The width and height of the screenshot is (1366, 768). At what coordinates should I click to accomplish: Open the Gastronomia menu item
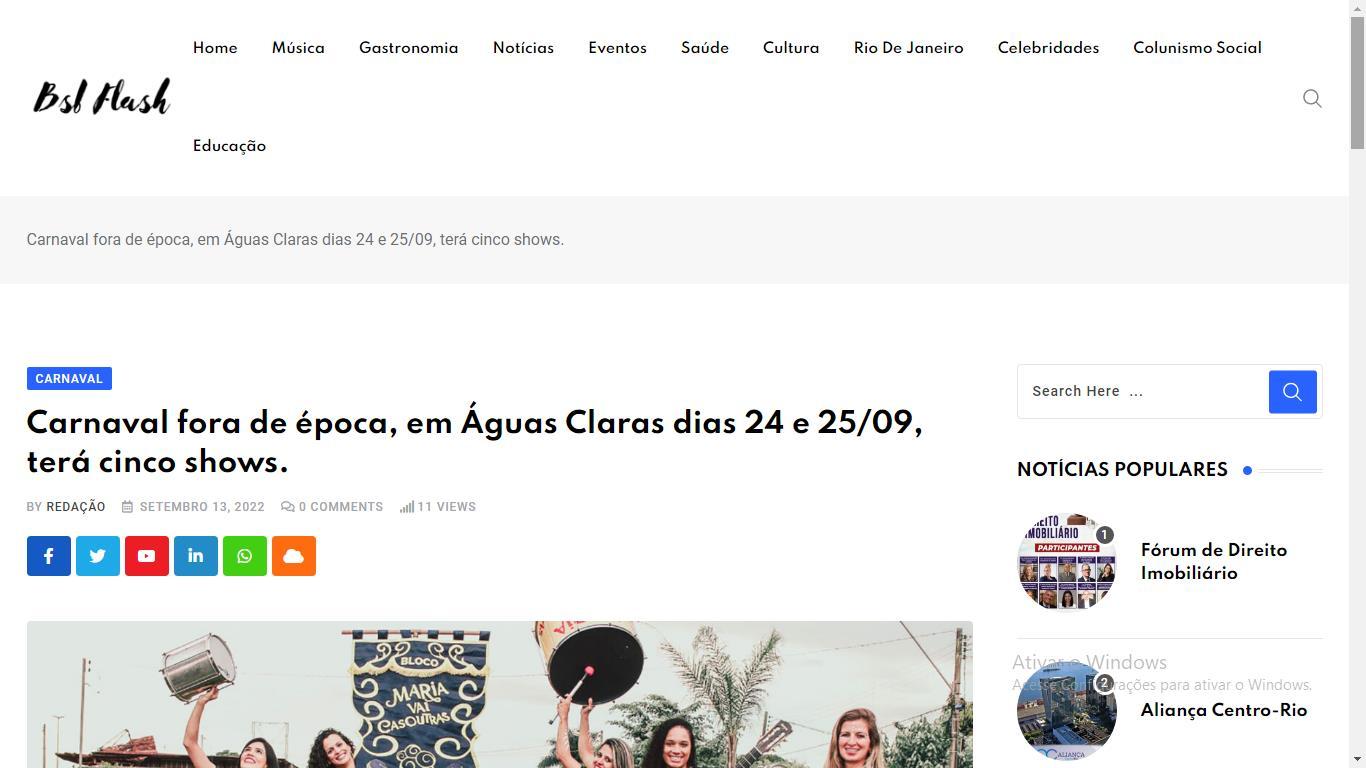point(409,48)
